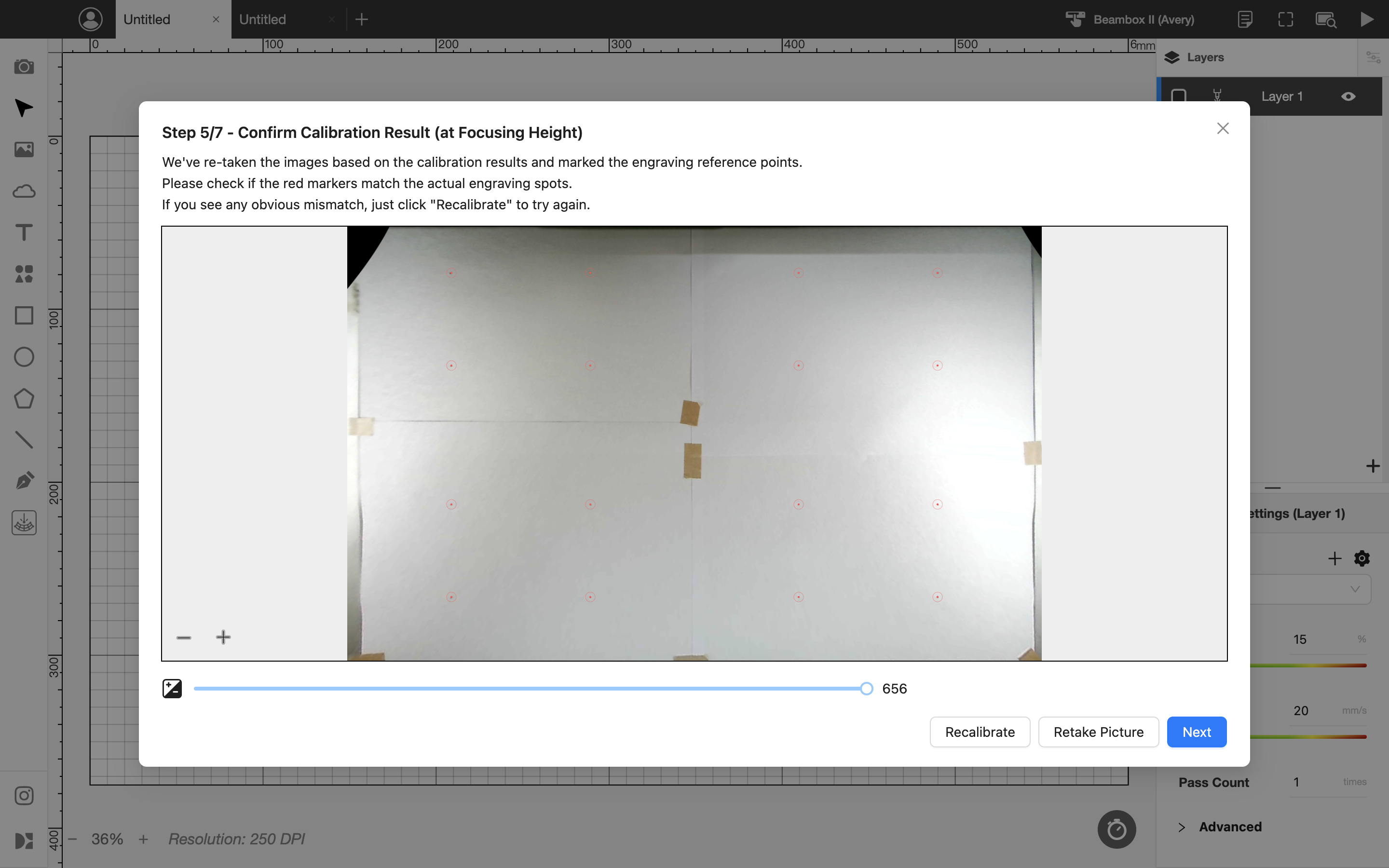Open the Layers panel header

pos(1194,57)
